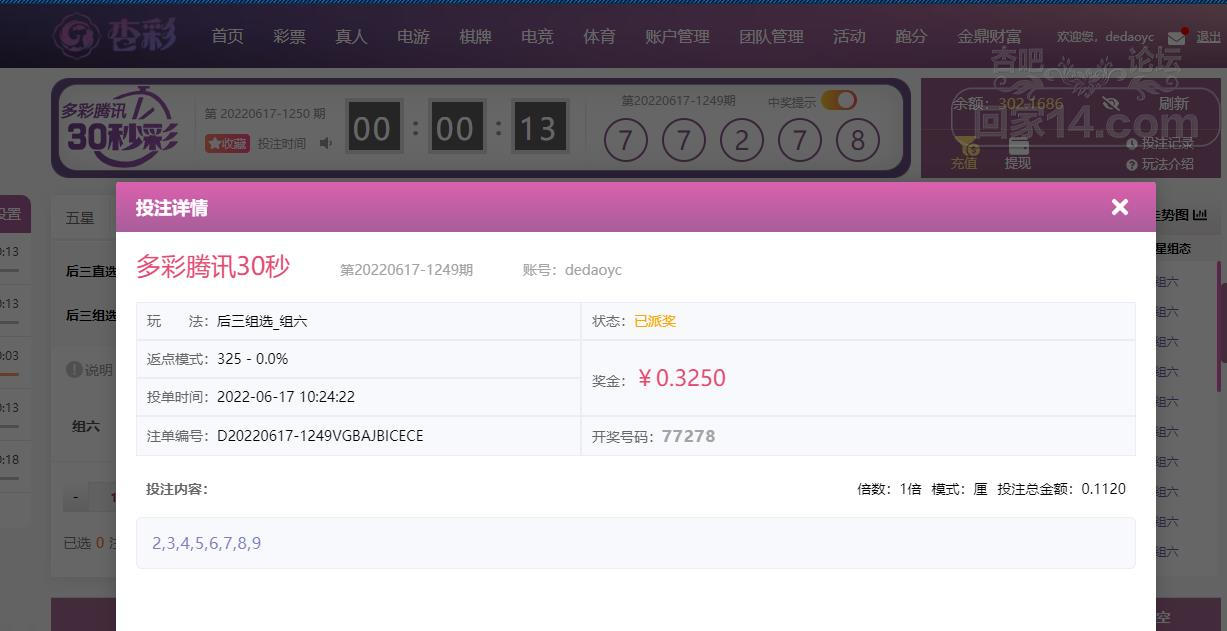Click the first drawn ball 7
This screenshot has width=1227, height=631.
[x=626, y=141]
